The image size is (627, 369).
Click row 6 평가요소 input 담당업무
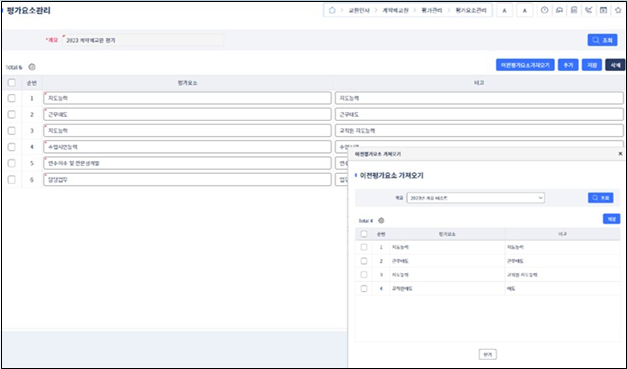click(188, 180)
